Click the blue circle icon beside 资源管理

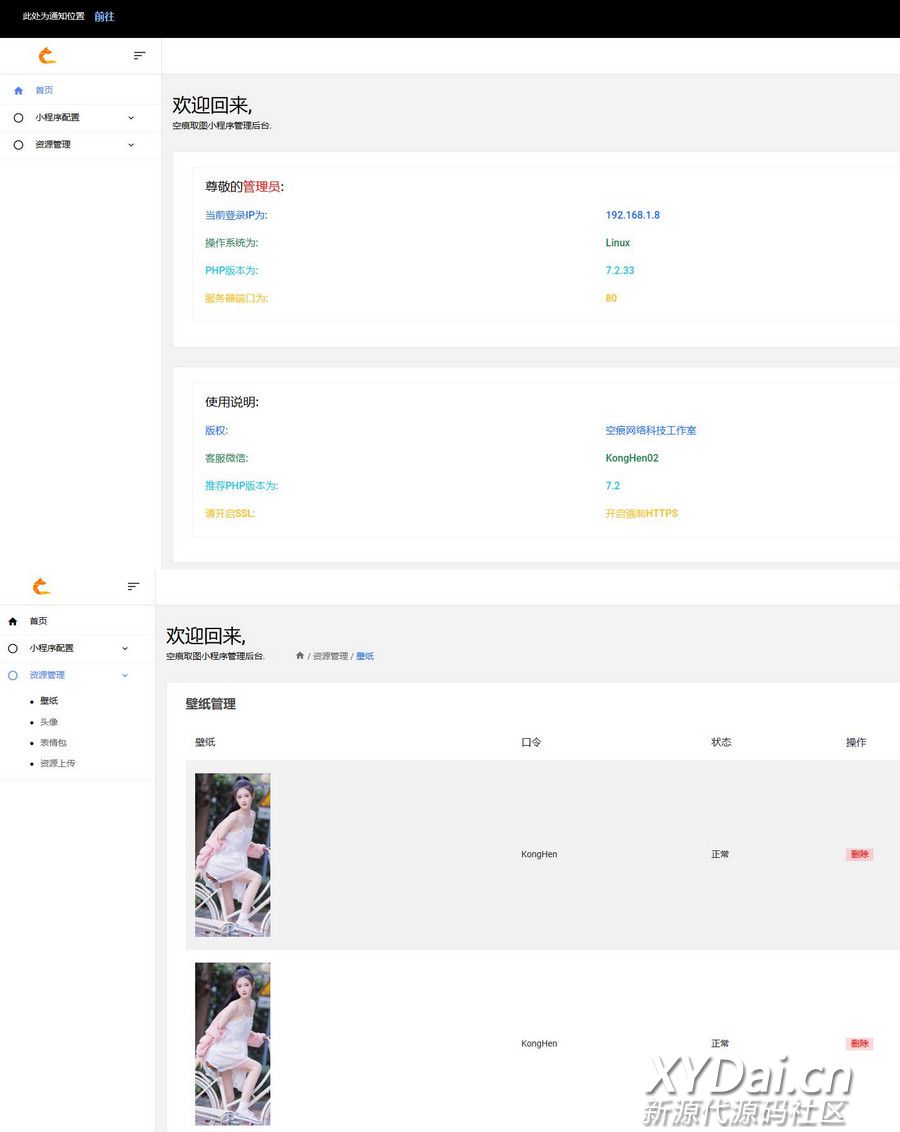tap(13, 675)
